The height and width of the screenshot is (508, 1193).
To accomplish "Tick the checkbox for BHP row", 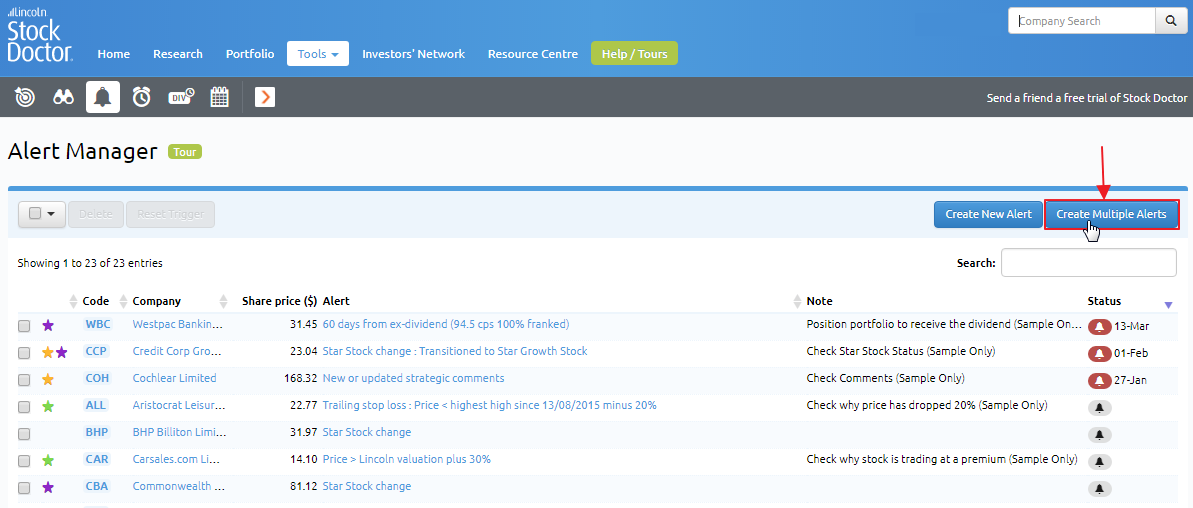I will click(x=24, y=433).
